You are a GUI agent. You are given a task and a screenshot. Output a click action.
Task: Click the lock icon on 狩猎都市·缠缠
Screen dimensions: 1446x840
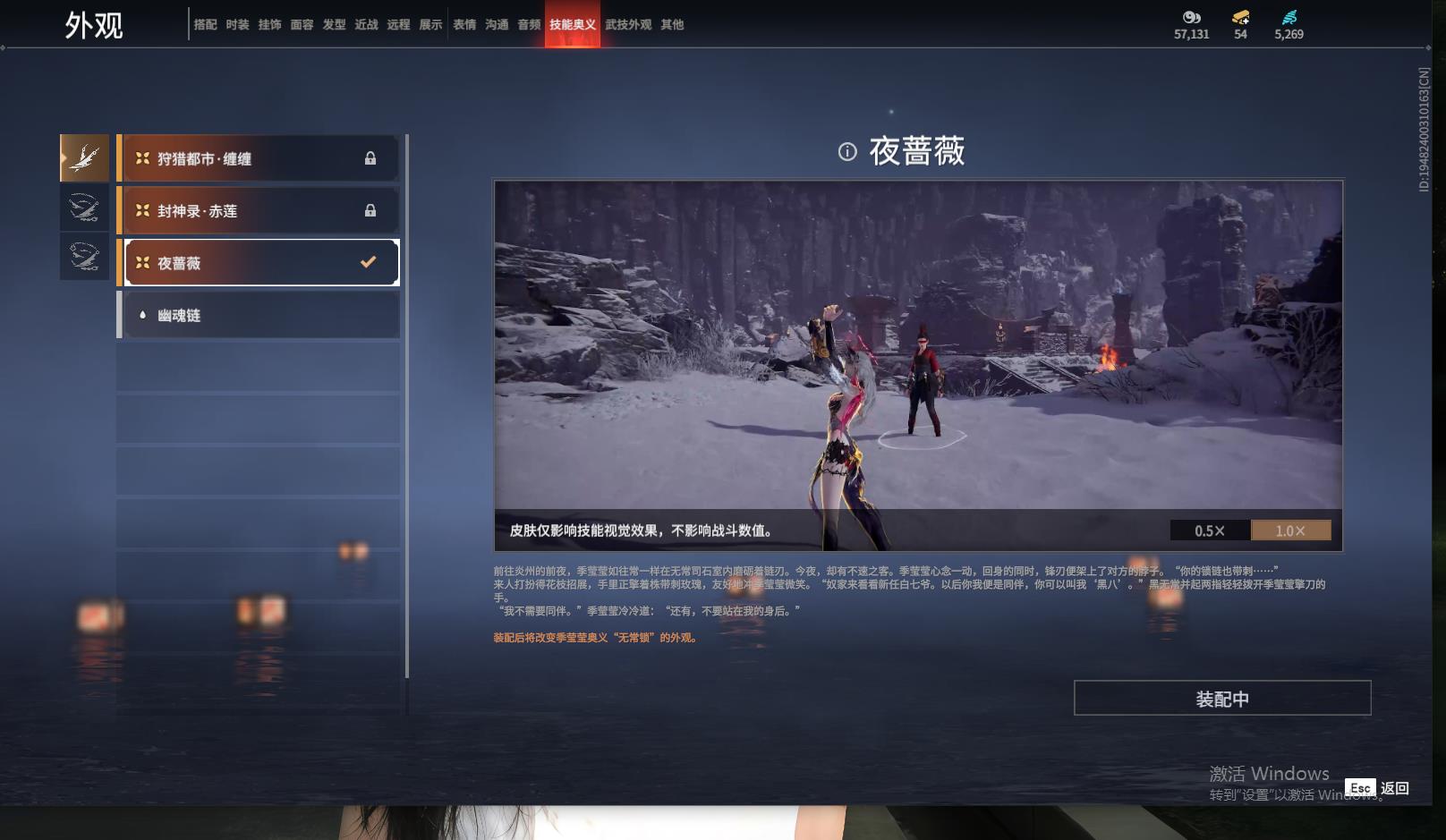point(370,158)
